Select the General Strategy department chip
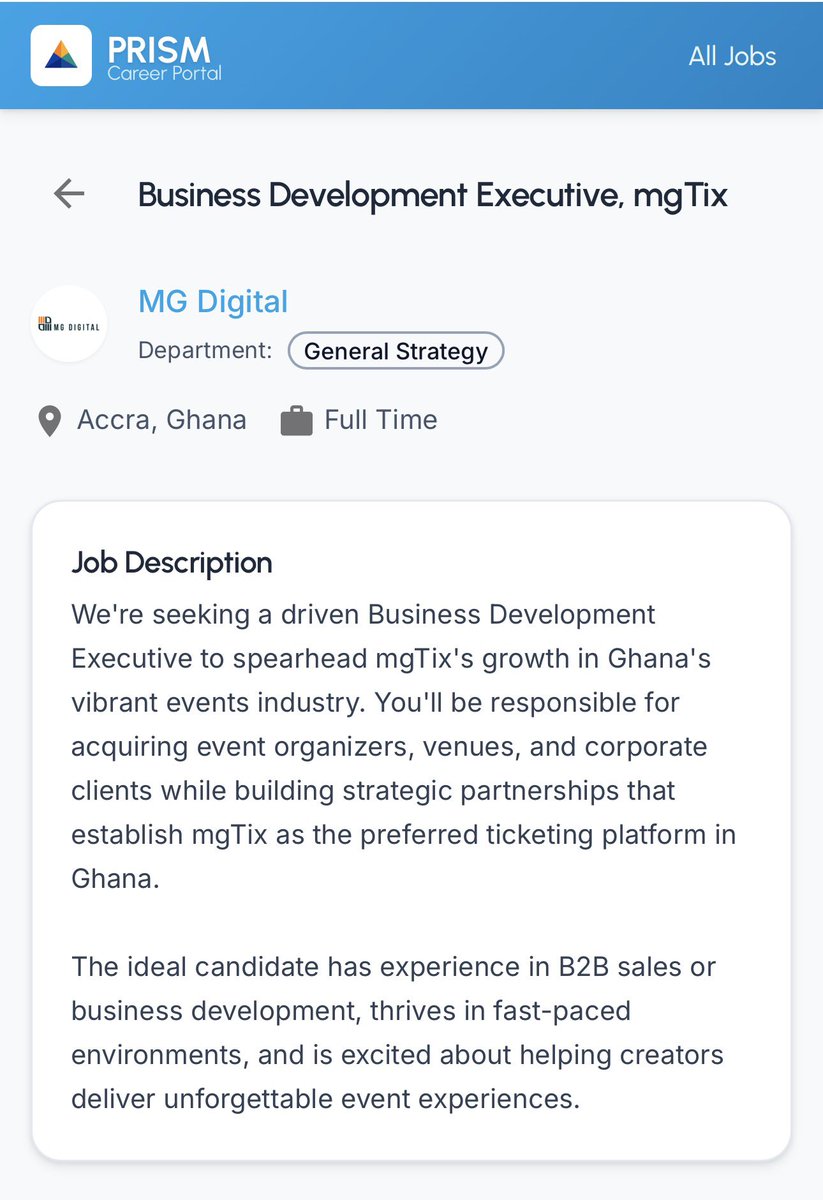The width and height of the screenshot is (823, 1200). [x=396, y=351]
